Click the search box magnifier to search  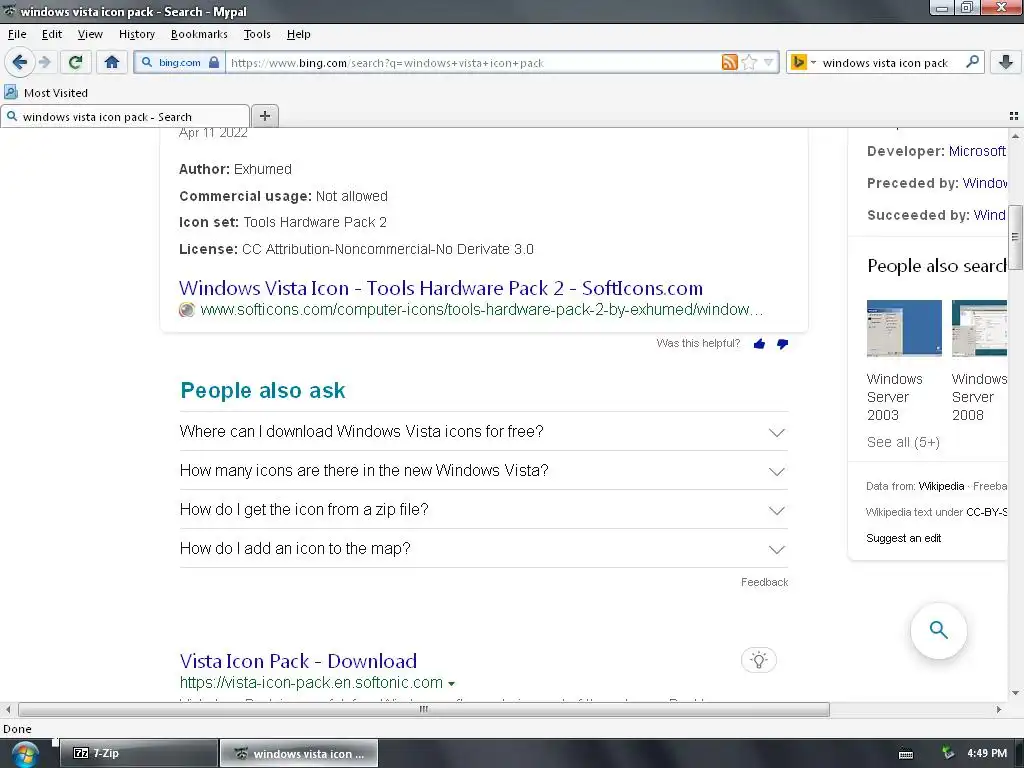click(972, 62)
